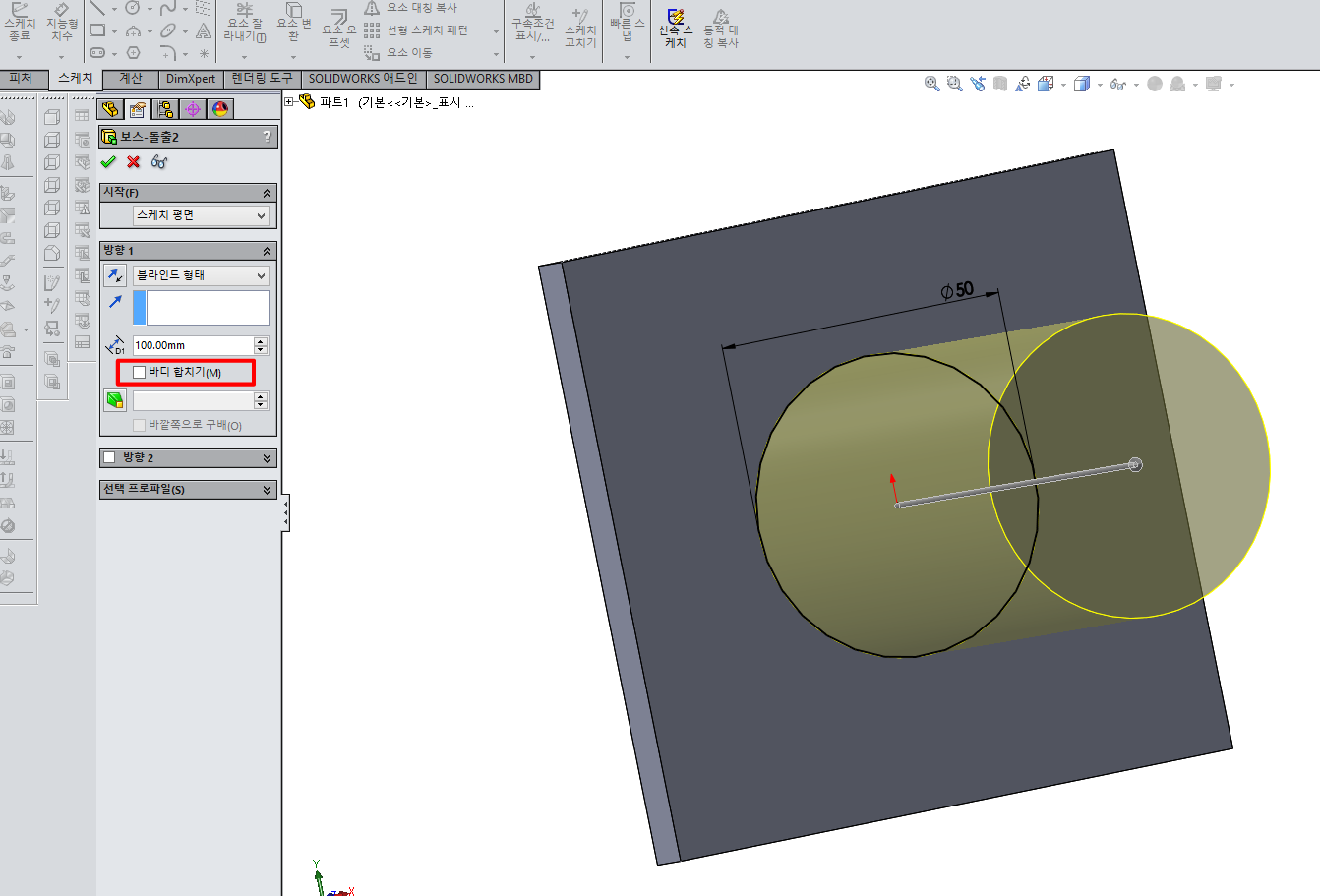Open dropdown under 빠른 스냅 quick snaps

tap(627, 56)
